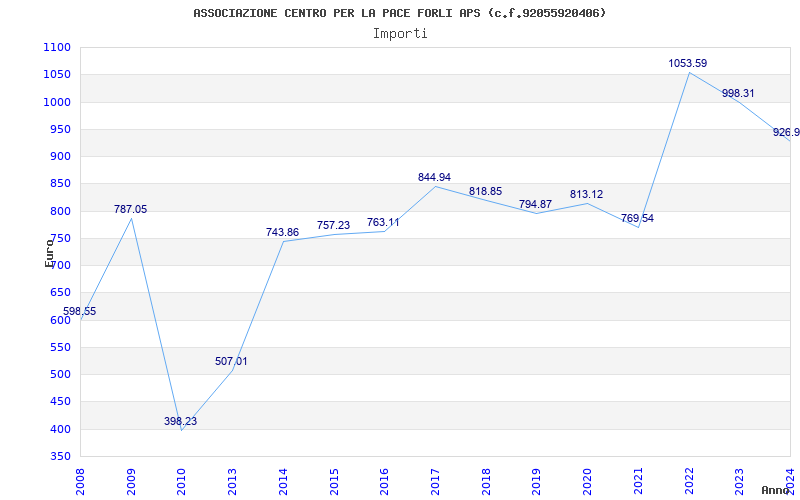Image resolution: width=800 pixels, height=500 pixels.
Task: Click the 950 value on Euro axis
Action: click(x=60, y=130)
